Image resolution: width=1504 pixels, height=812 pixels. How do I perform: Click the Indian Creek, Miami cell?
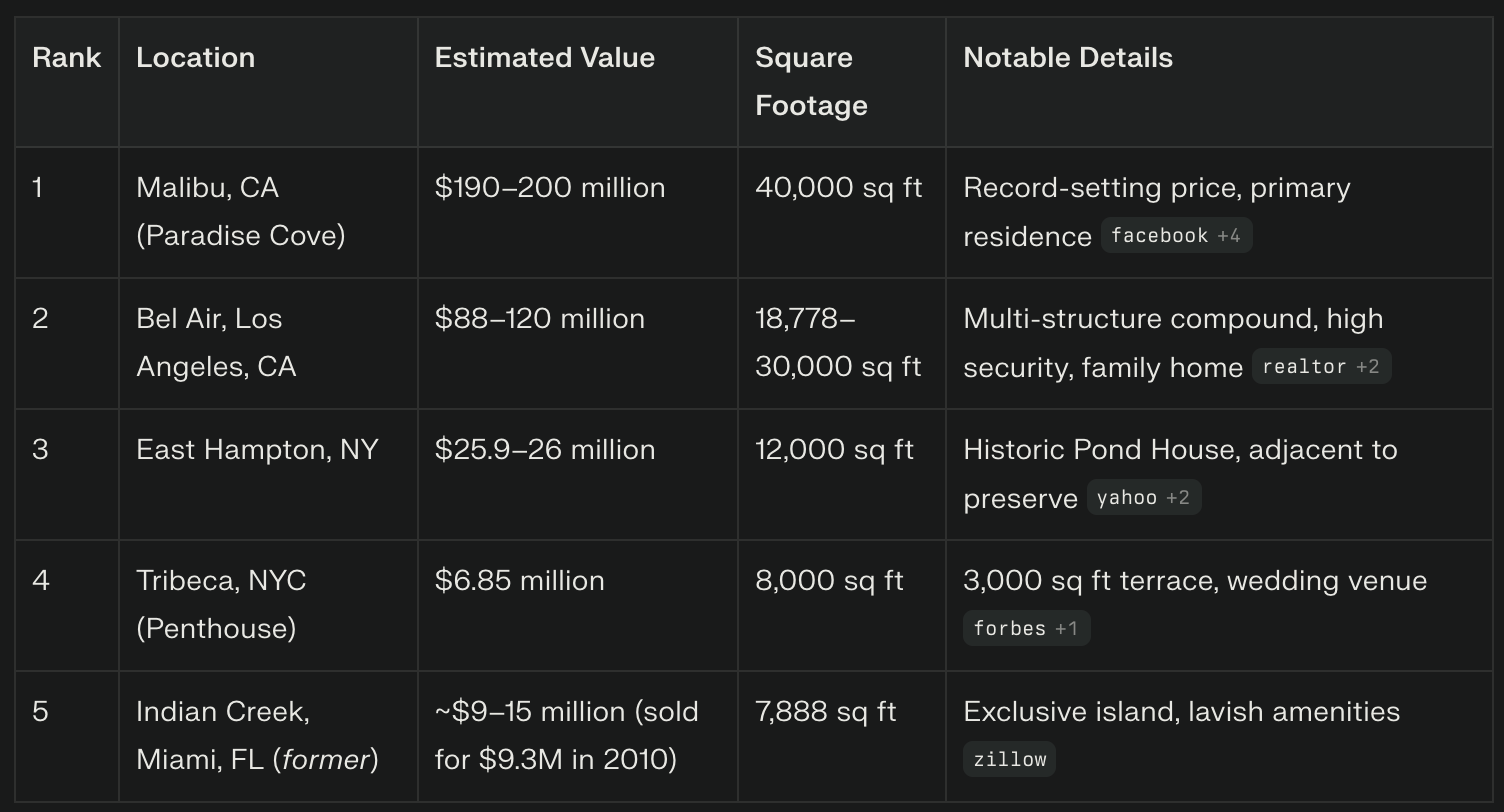pyautogui.click(x=268, y=737)
